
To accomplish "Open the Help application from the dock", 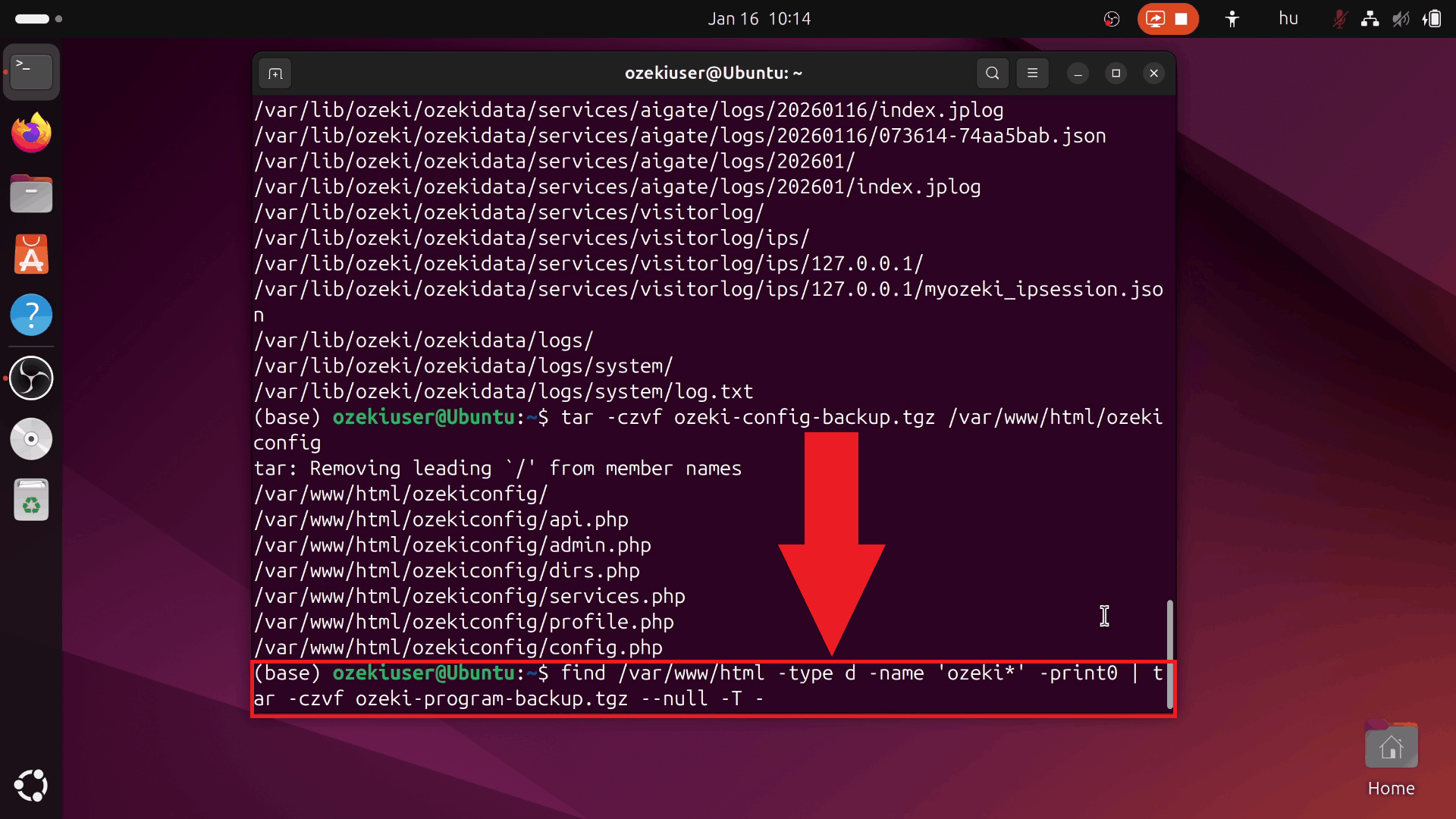I will pos(31,315).
